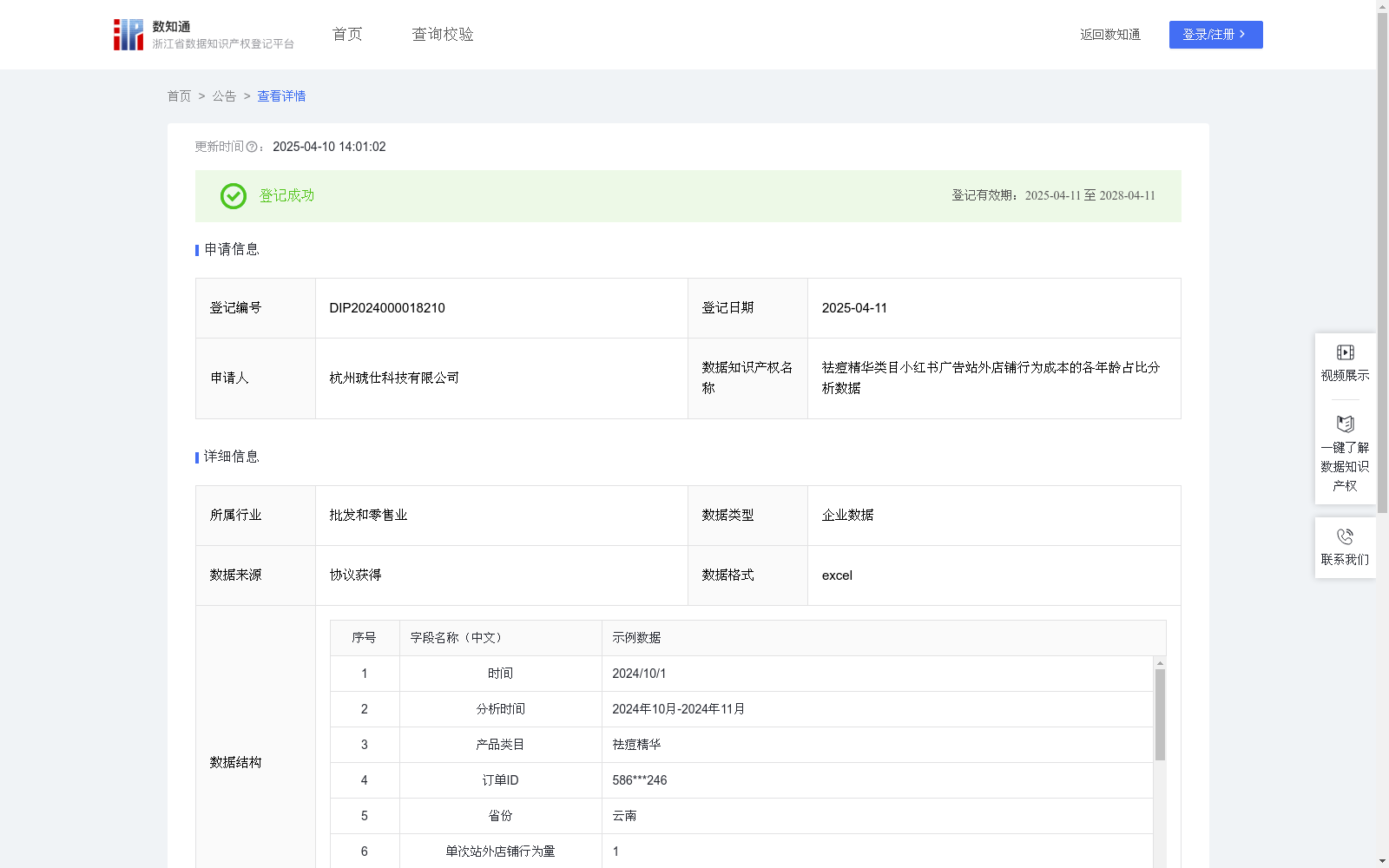This screenshot has width=1389, height=868.
Task: Click sample value 2024/10/1
Action: pos(639,674)
